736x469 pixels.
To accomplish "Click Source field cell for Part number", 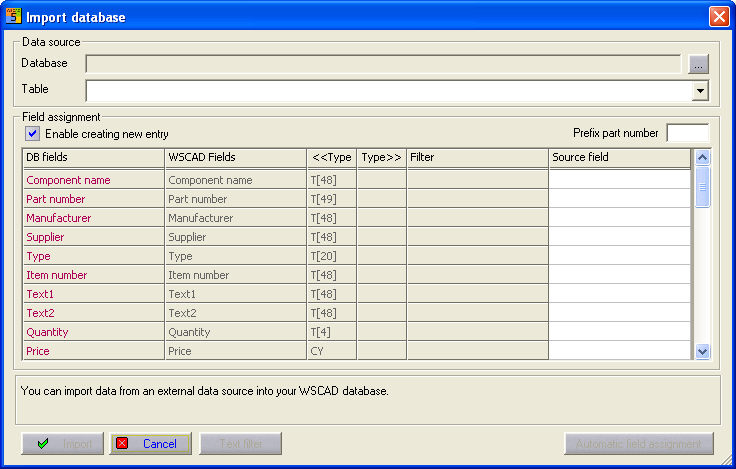I will click(x=620, y=199).
